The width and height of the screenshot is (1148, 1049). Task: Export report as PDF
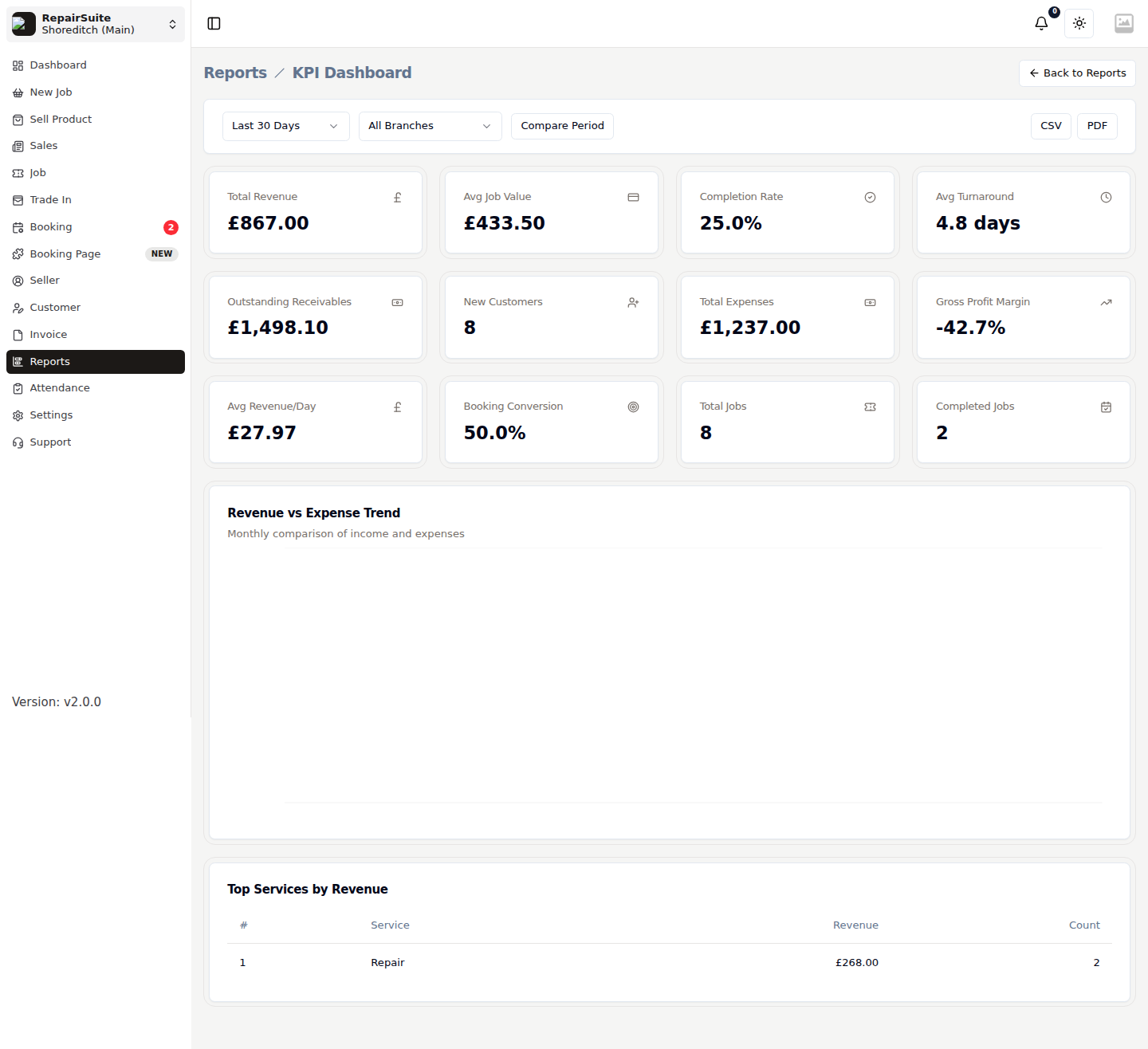pos(1097,126)
